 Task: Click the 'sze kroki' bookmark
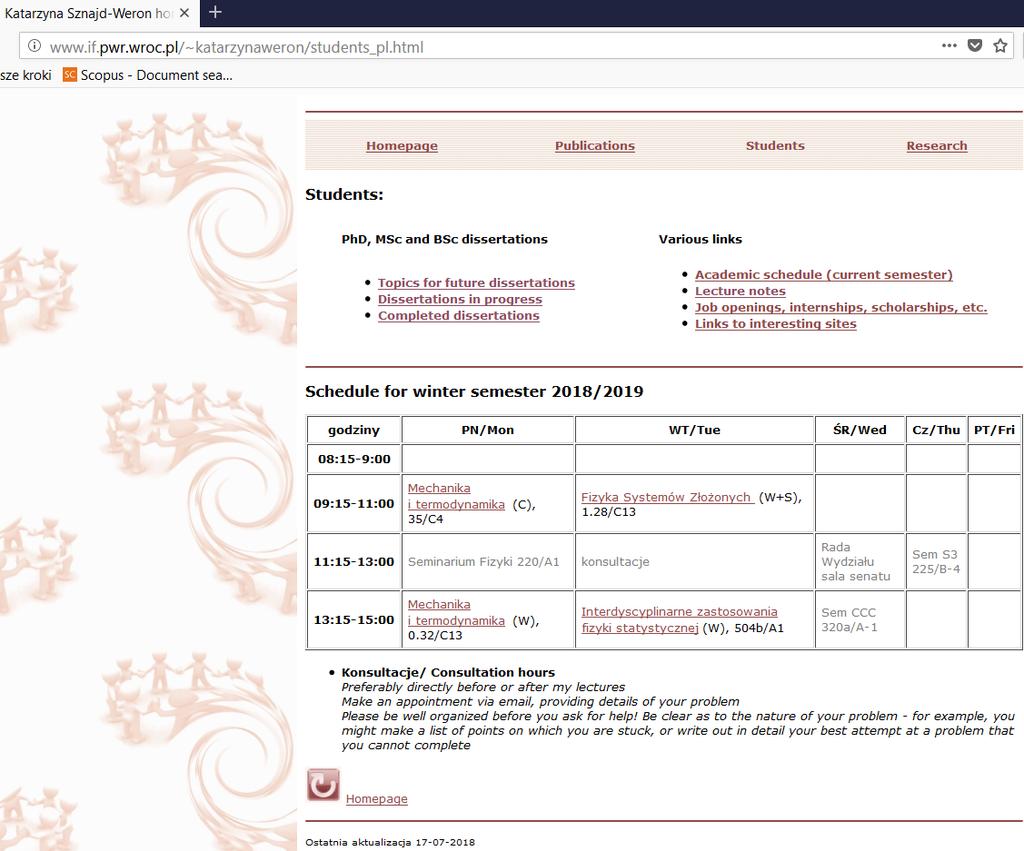coord(26,75)
